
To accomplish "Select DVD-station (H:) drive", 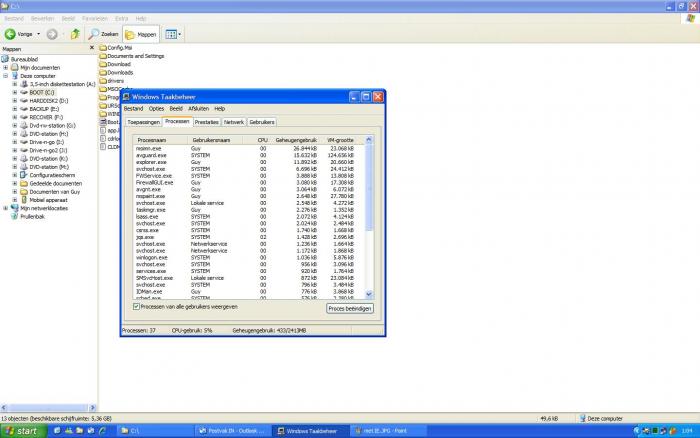I will tap(49, 134).
